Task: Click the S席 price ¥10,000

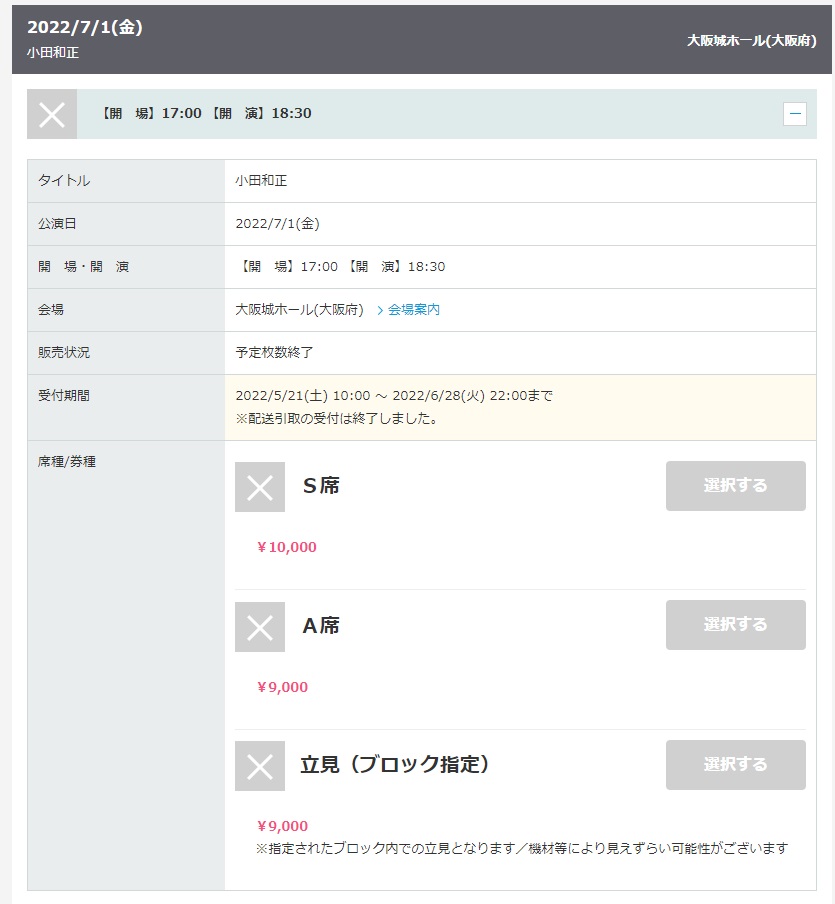Action: tap(287, 547)
